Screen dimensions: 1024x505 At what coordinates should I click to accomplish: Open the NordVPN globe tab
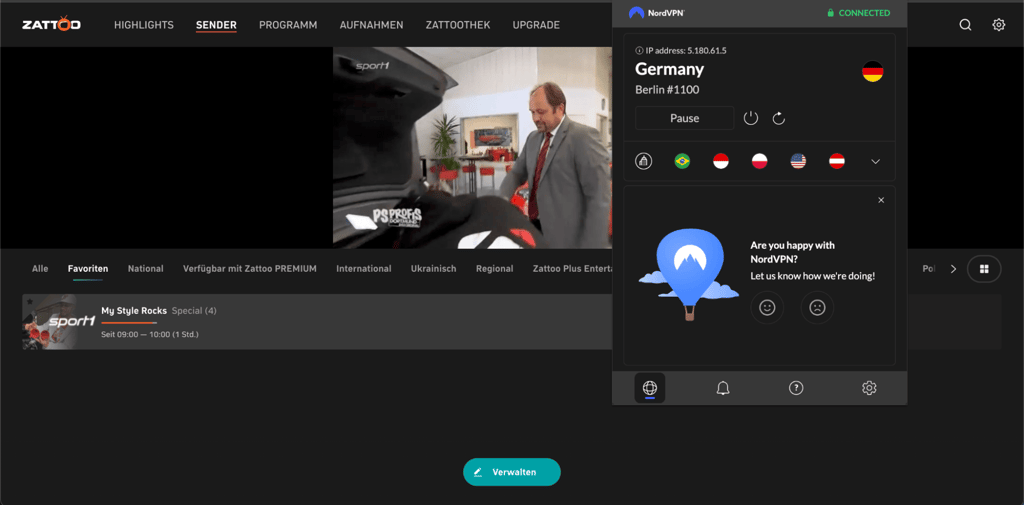[x=650, y=388]
